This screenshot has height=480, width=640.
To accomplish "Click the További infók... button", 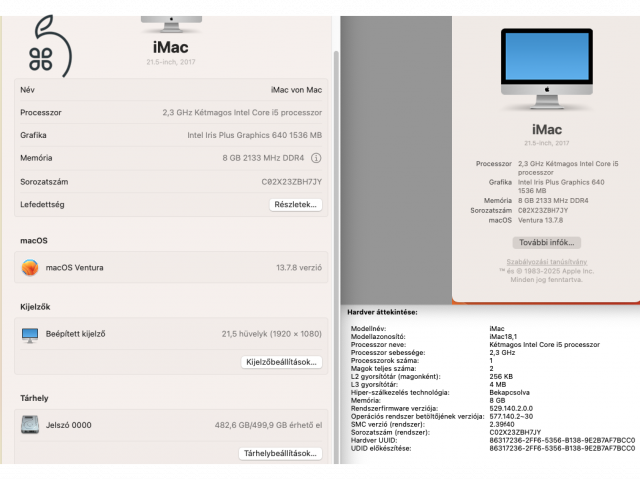I will pyautogui.click(x=547, y=242).
